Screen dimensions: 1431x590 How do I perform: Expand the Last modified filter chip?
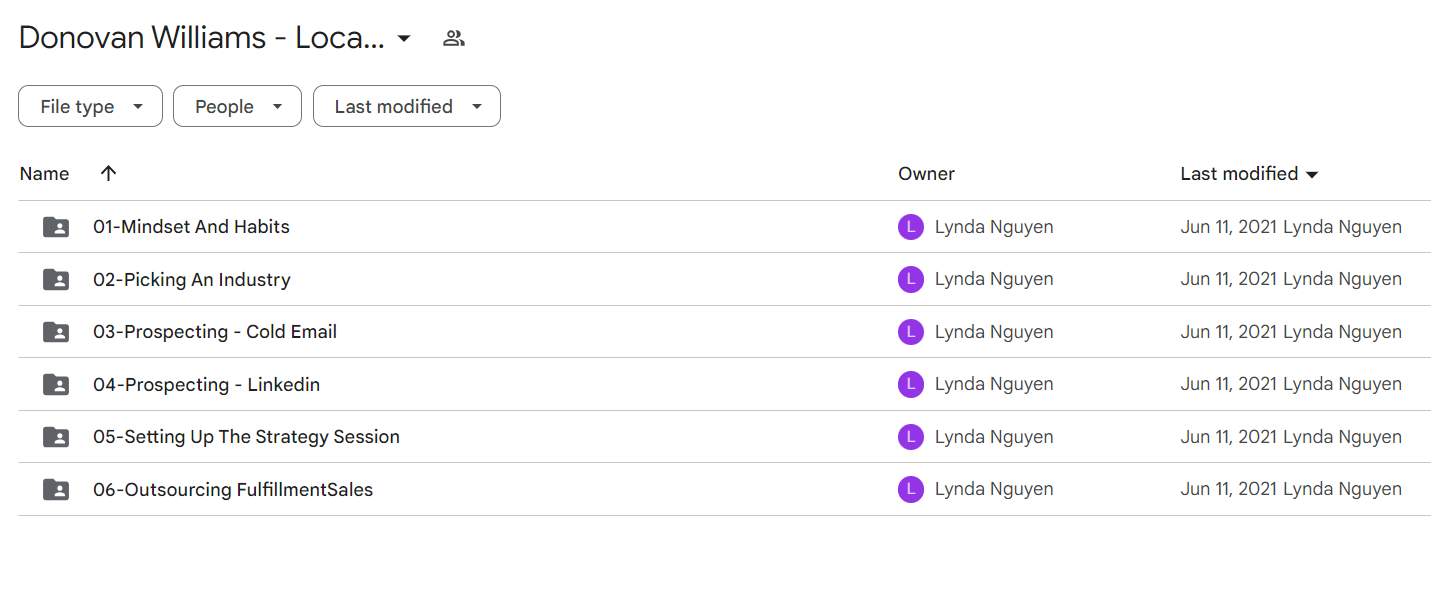click(407, 106)
